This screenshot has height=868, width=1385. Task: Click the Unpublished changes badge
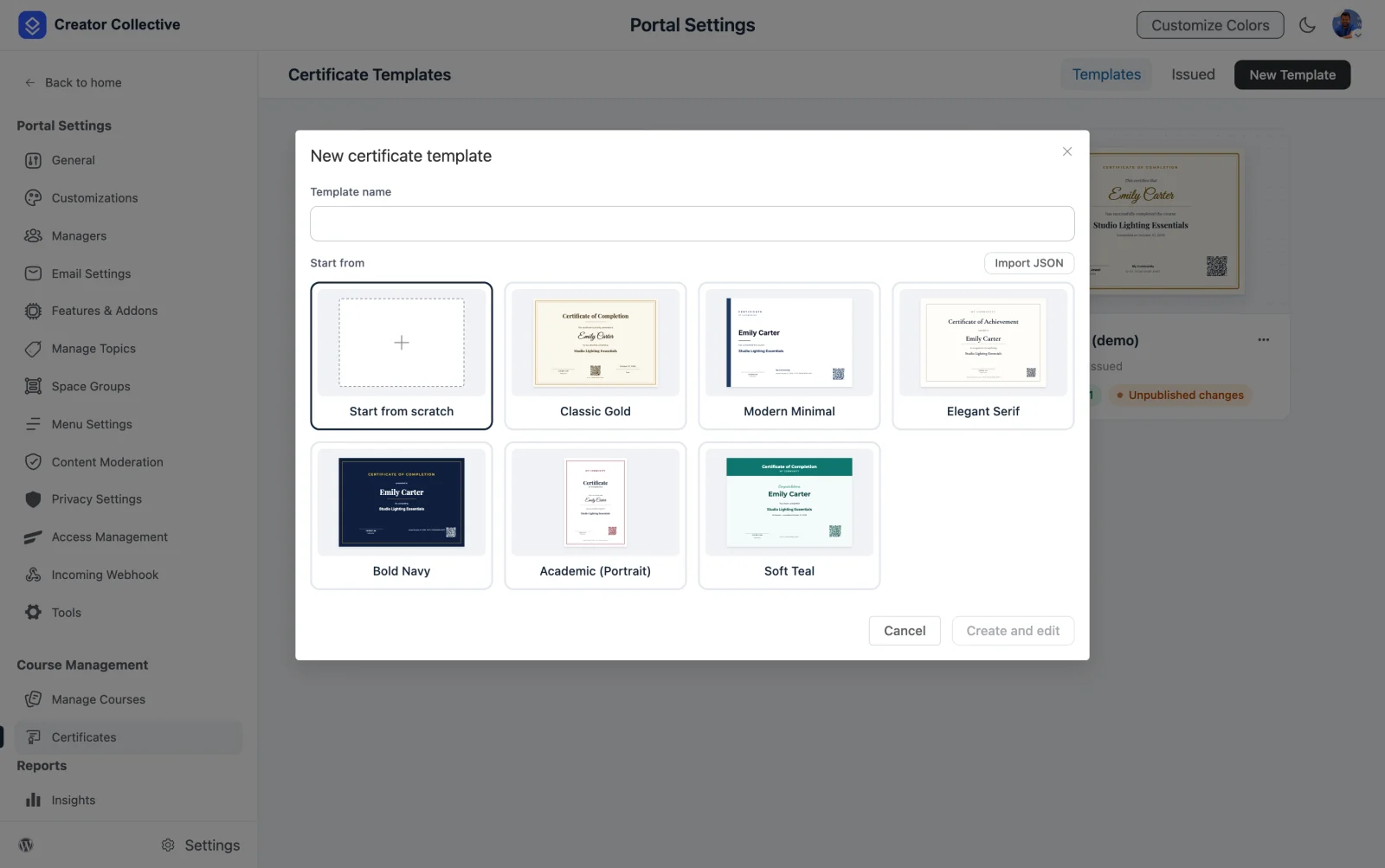click(1179, 395)
